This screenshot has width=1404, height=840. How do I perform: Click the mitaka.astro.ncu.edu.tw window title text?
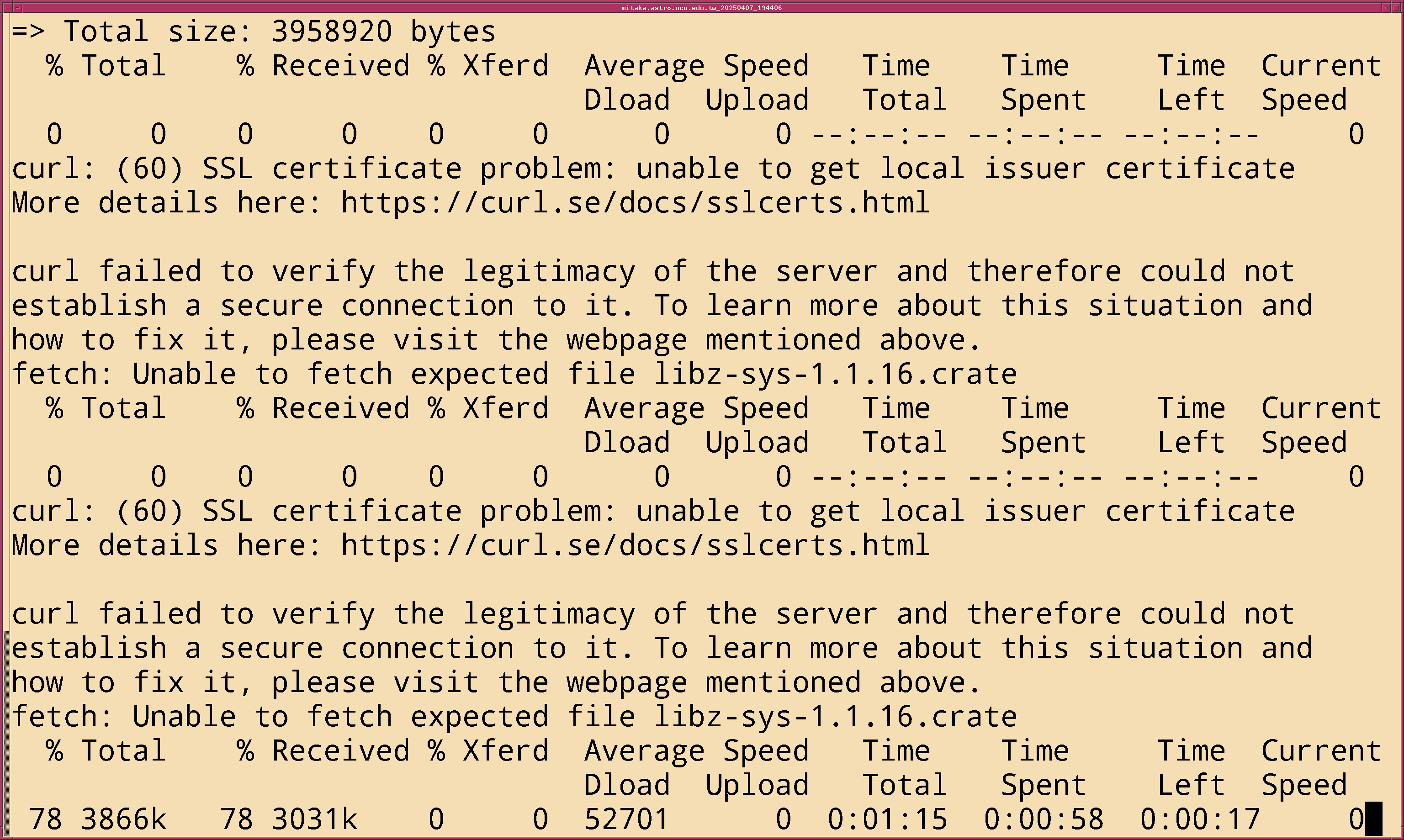tap(701, 7)
